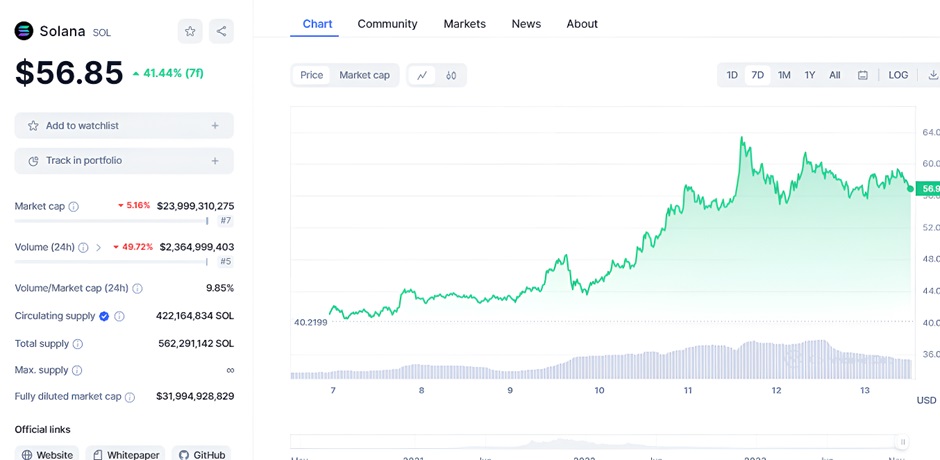Click the download chart icon
The width and height of the screenshot is (940, 460).
pyautogui.click(x=932, y=75)
